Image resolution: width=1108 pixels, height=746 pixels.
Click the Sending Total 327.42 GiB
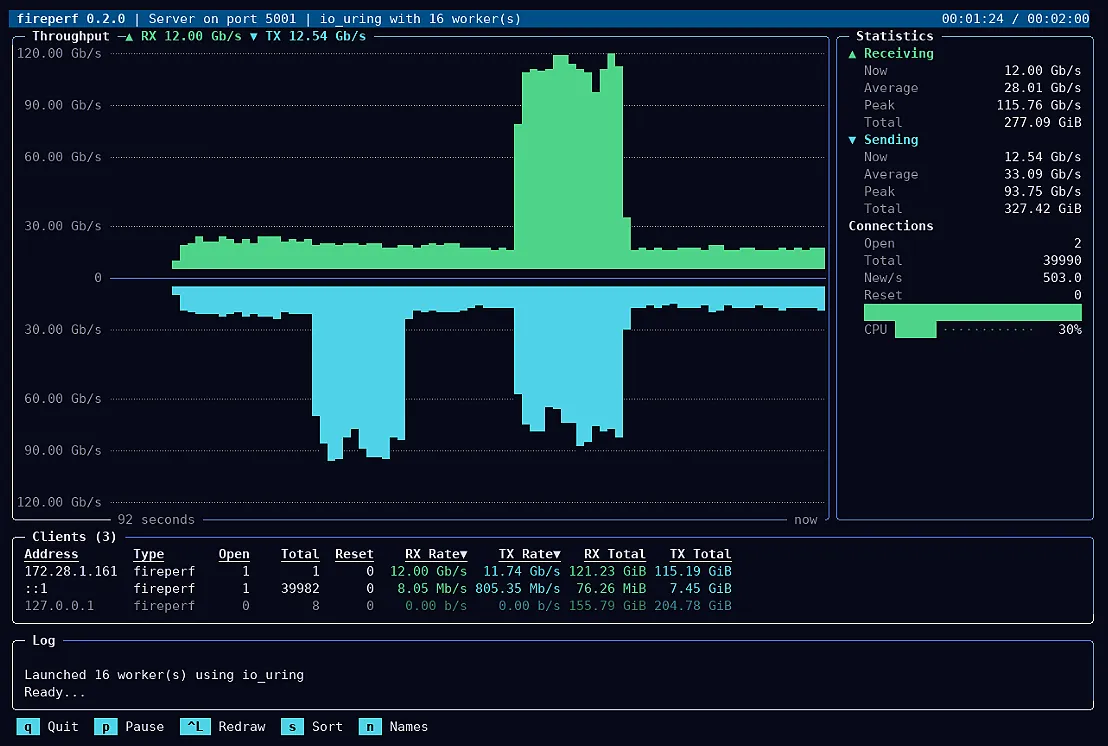[x=1042, y=208]
